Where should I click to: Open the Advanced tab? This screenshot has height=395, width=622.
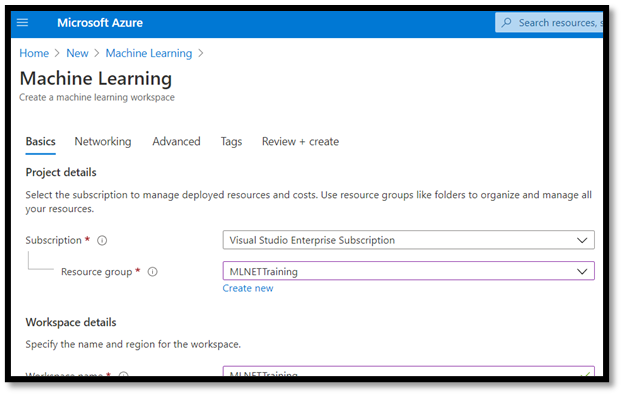coord(177,142)
